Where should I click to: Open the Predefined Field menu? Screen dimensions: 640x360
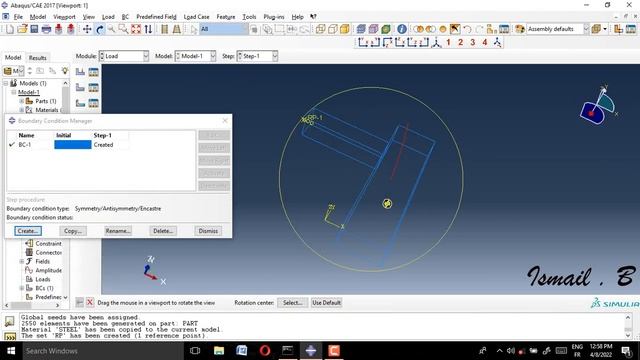pos(156,17)
